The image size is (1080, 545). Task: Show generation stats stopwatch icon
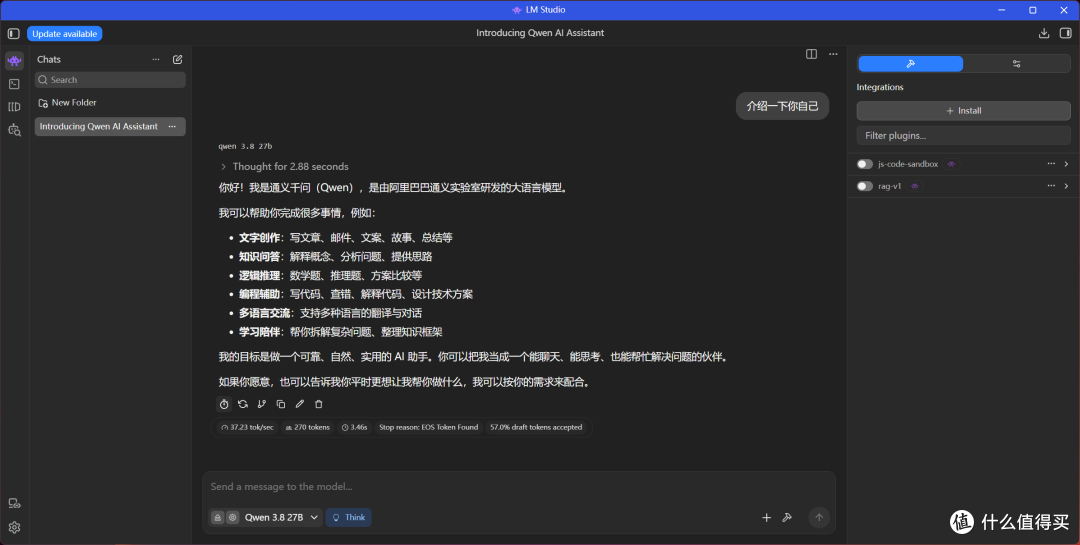click(224, 404)
